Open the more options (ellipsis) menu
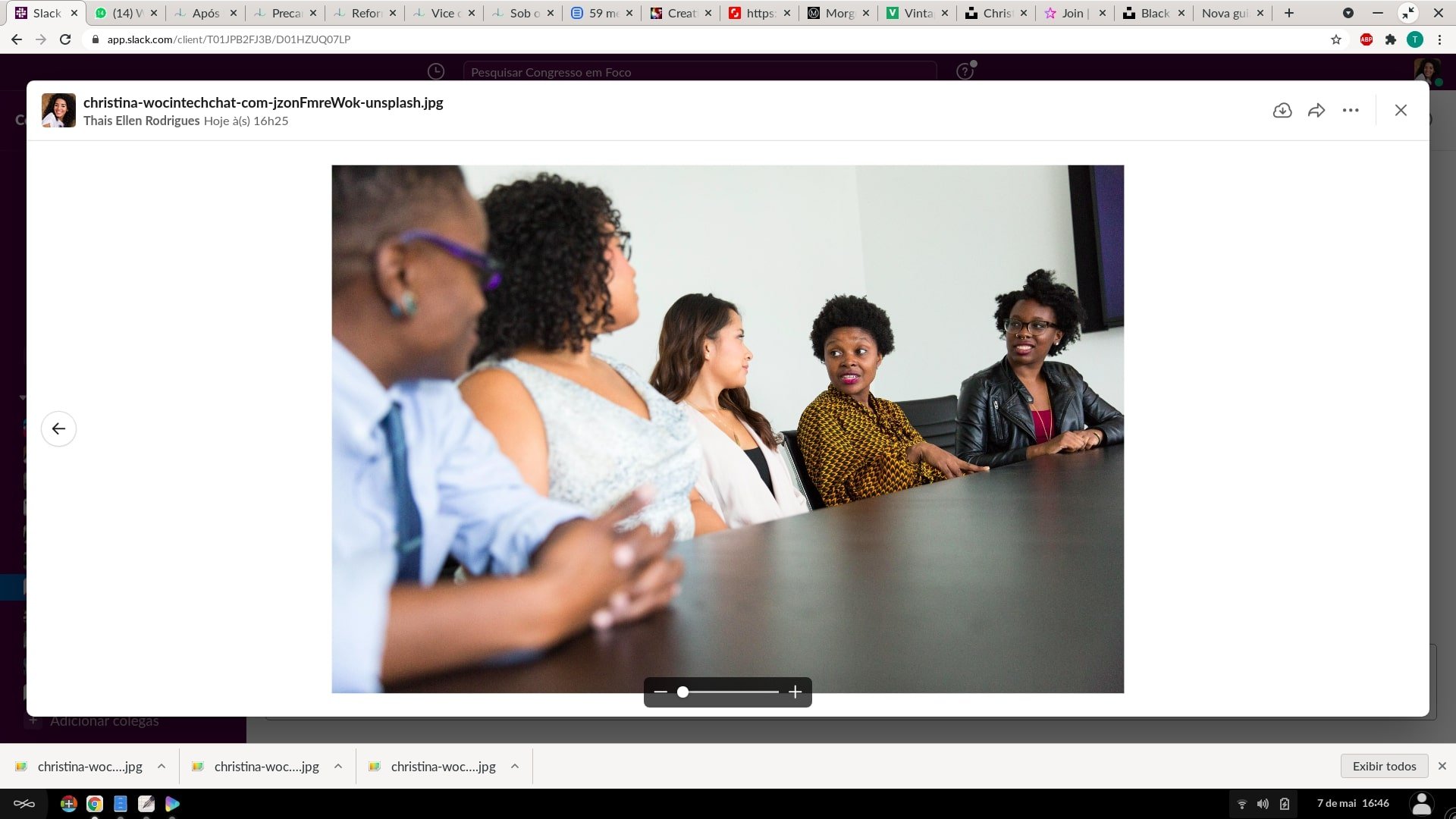1456x819 pixels. [1350, 110]
